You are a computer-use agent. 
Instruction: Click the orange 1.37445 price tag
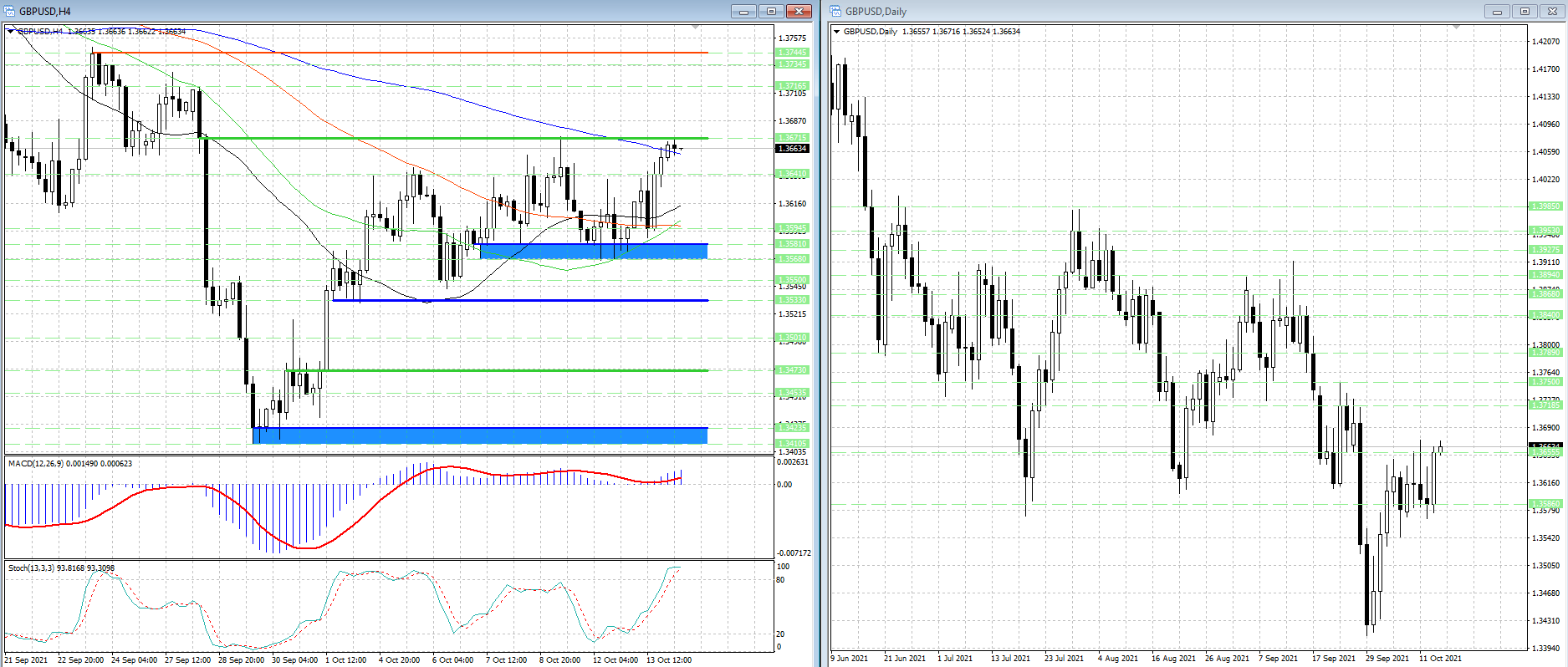tap(792, 53)
